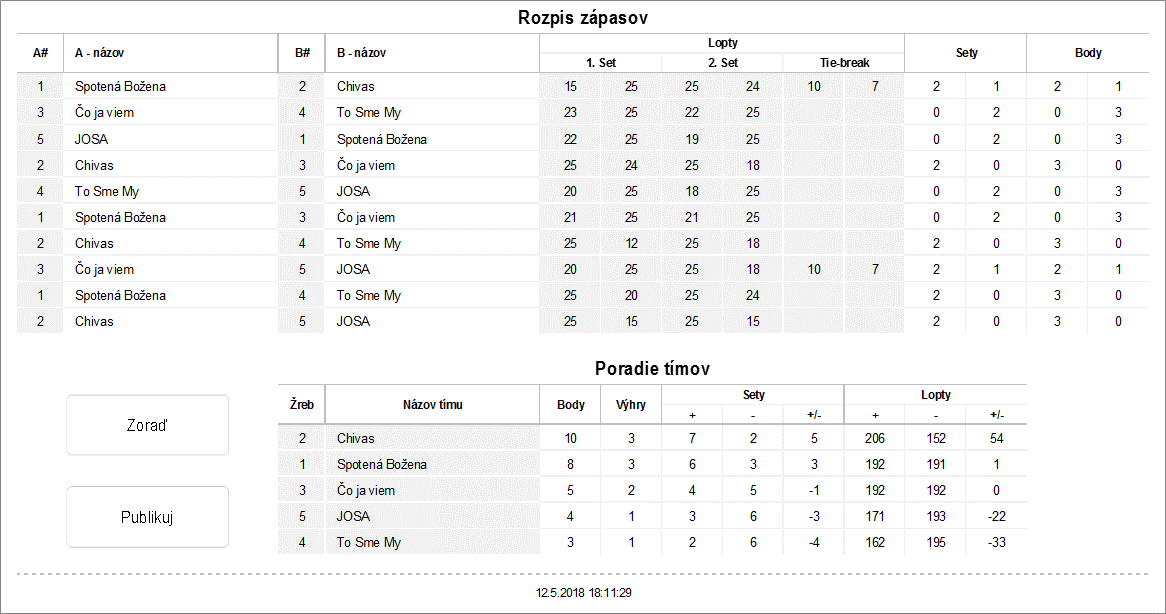
Task: Click the 'Názov tímu' column header
Action: coord(432,405)
